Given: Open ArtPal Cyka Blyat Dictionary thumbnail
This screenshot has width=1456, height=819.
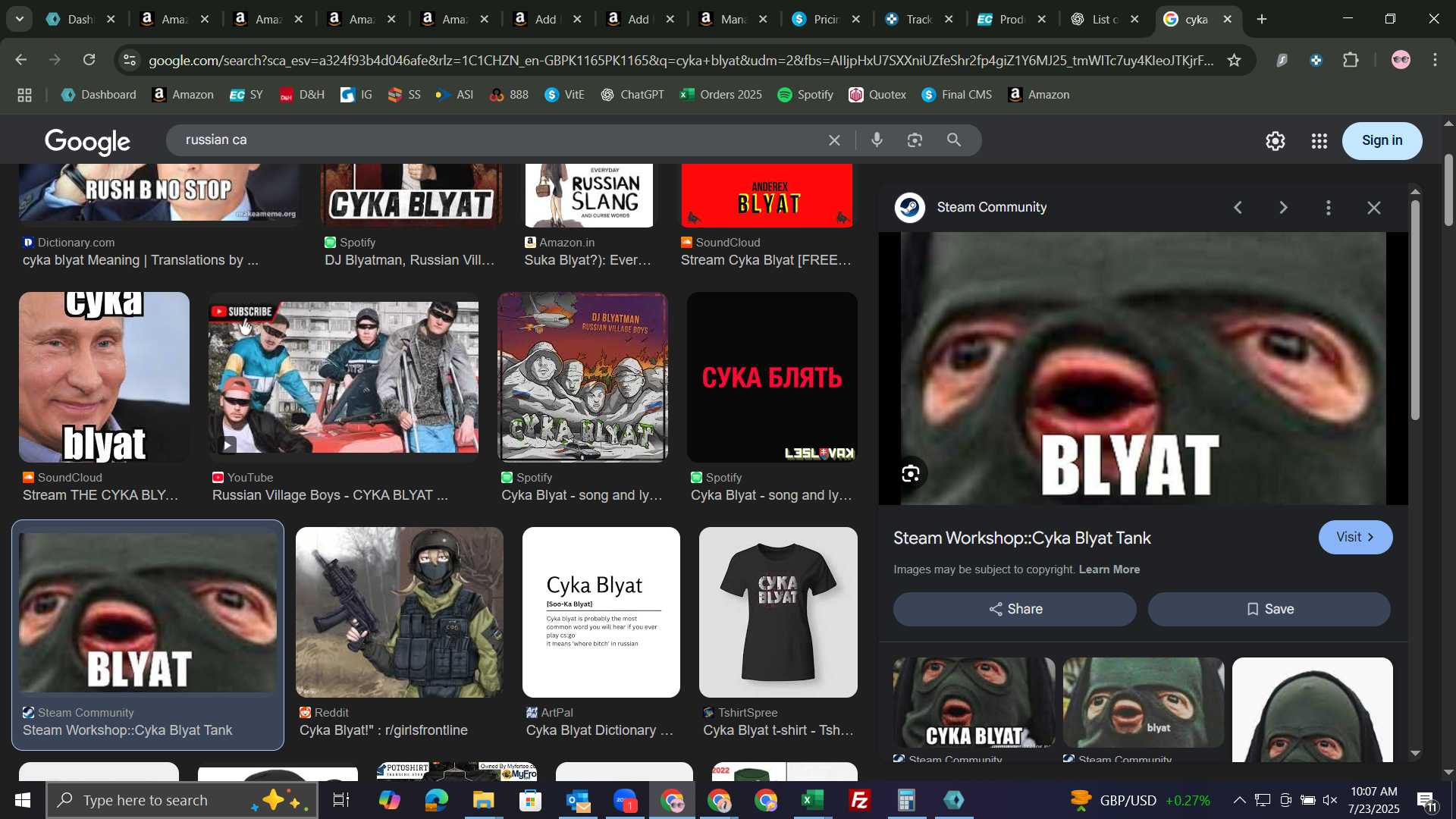Looking at the screenshot, I should coord(601,613).
